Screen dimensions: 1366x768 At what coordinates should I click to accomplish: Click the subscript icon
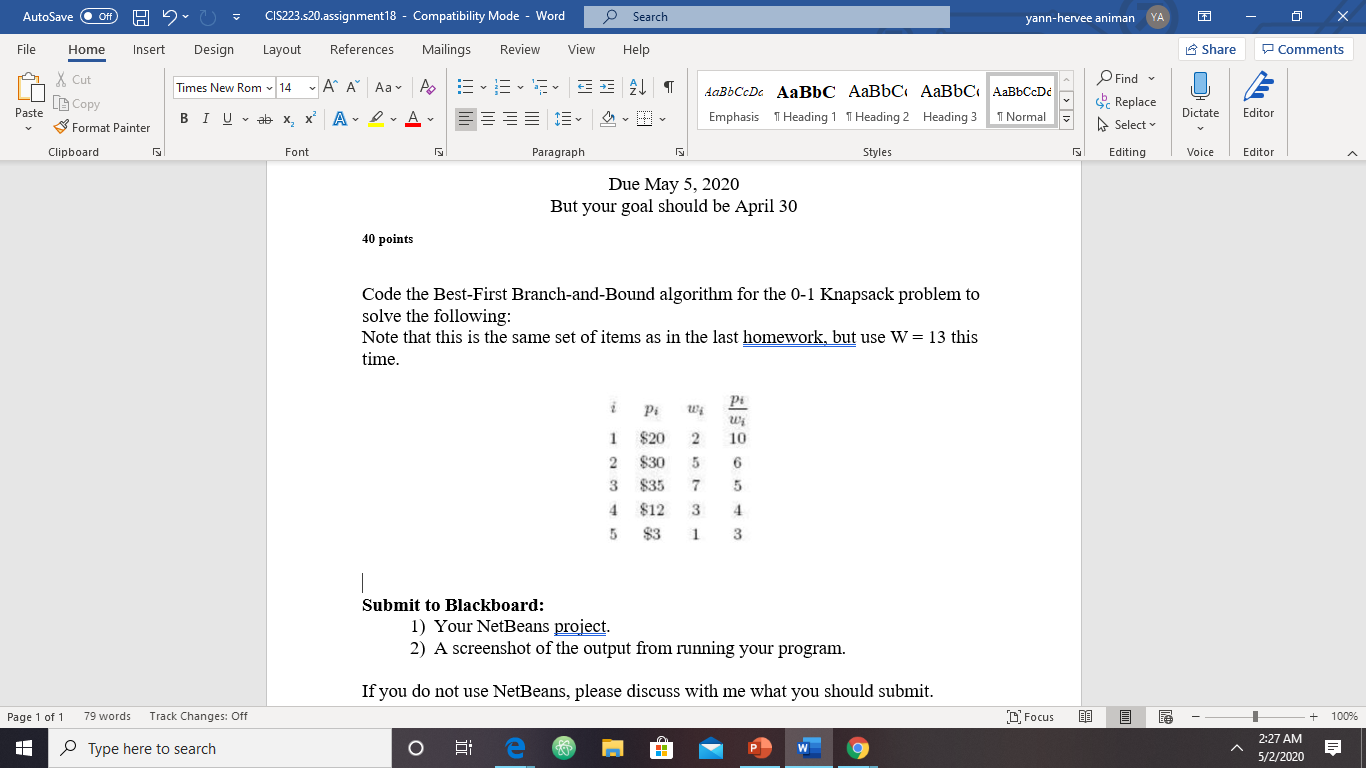(x=288, y=118)
